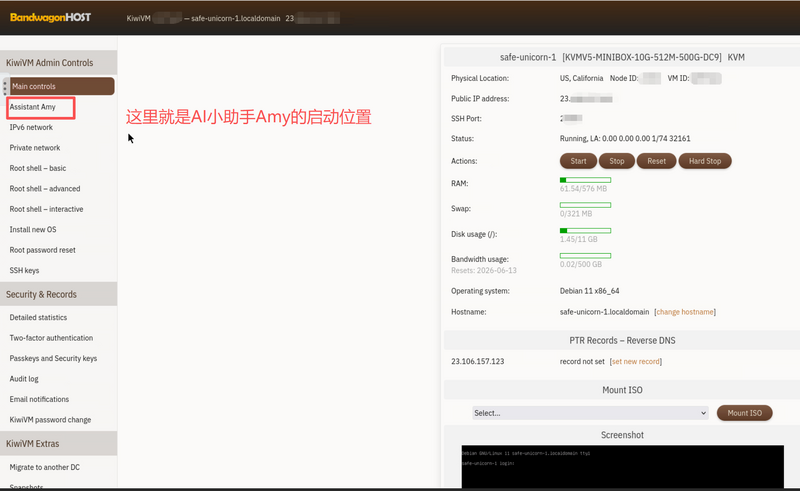800x491 pixels.
Task: Click the US, California location text
Action: (x=581, y=78)
